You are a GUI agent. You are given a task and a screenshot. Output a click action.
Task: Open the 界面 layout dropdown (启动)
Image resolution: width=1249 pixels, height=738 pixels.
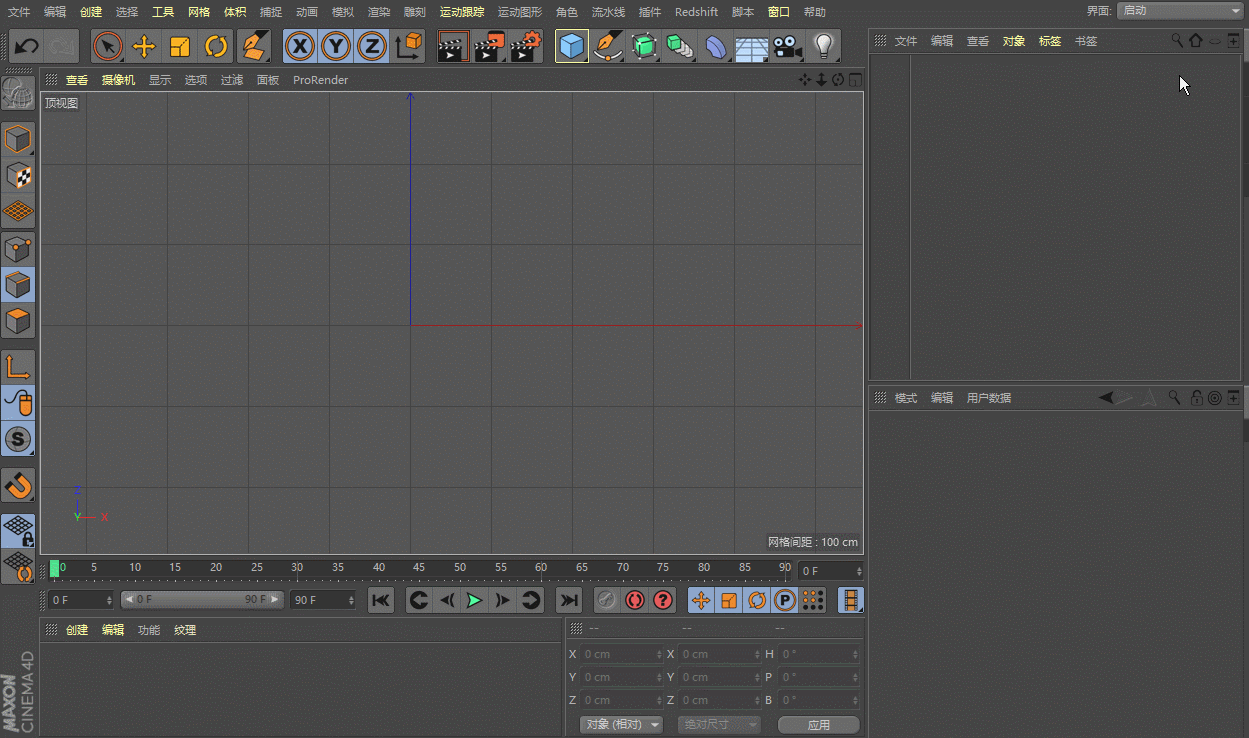(1179, 10)
